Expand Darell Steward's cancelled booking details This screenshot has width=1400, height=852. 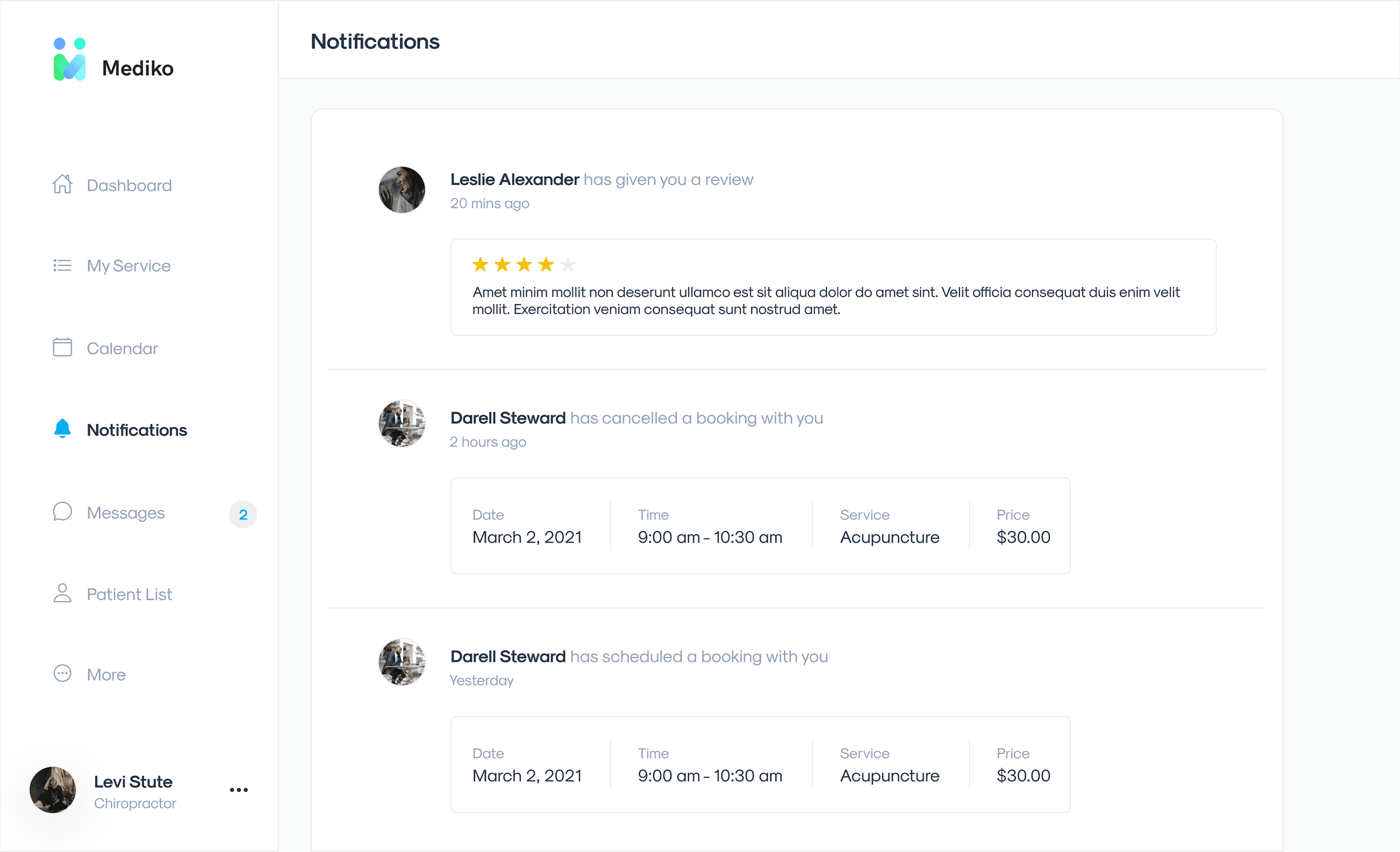pos(760,525)
